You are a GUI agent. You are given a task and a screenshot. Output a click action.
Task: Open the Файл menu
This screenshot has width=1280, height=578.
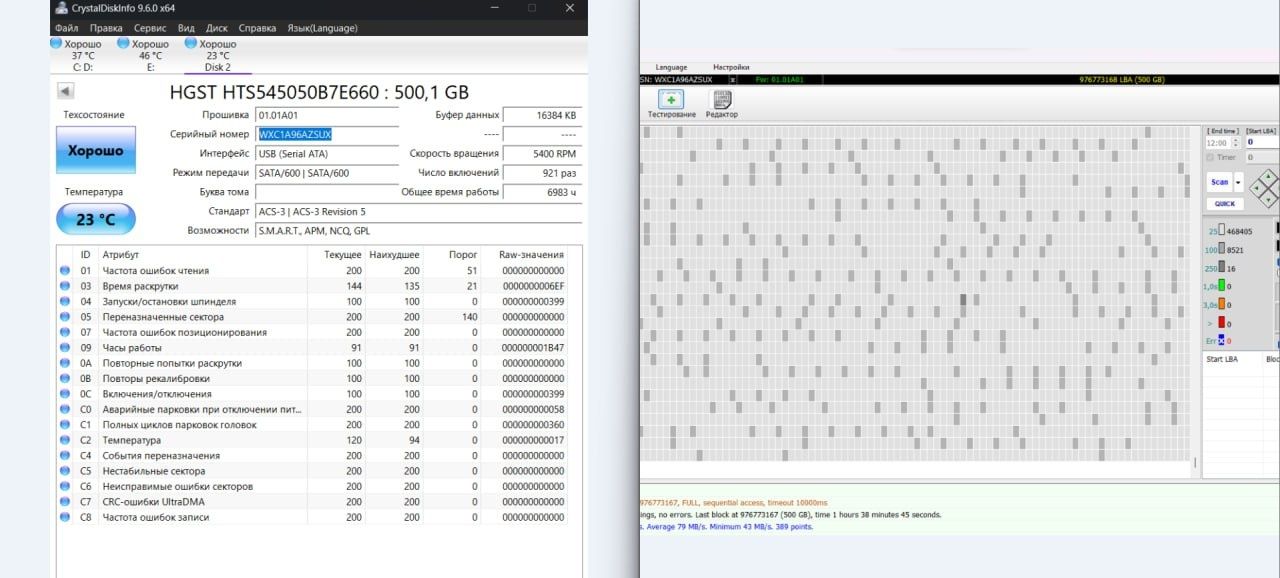point(67,28)
